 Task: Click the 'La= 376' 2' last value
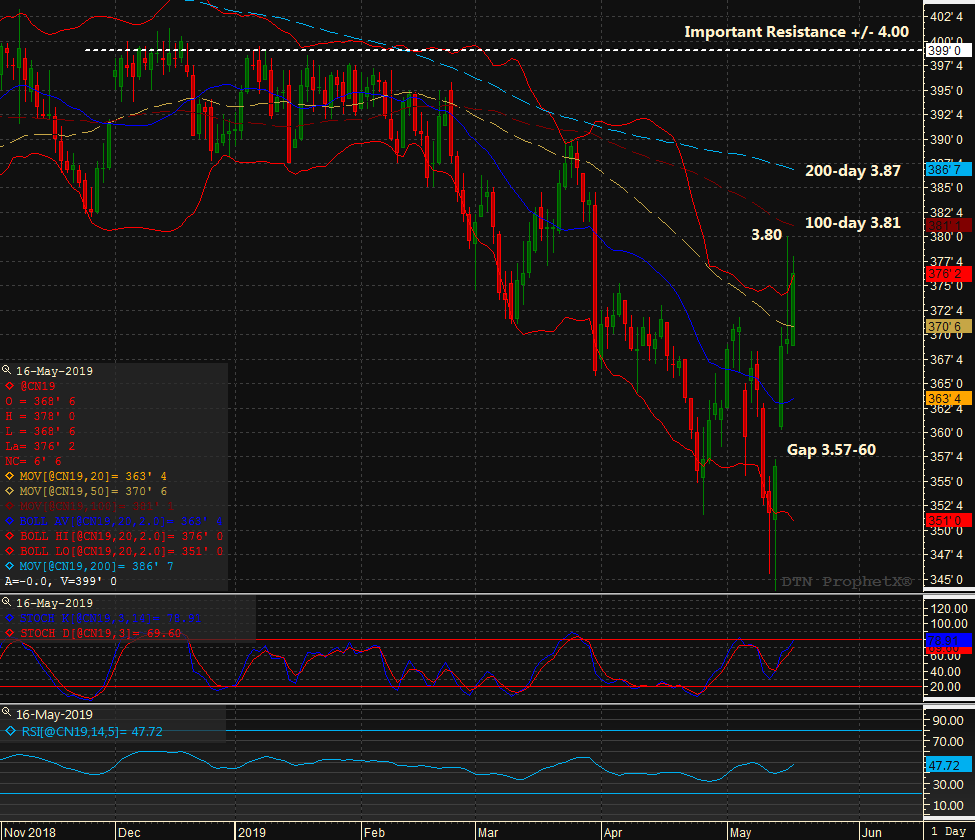coord(40,446)
